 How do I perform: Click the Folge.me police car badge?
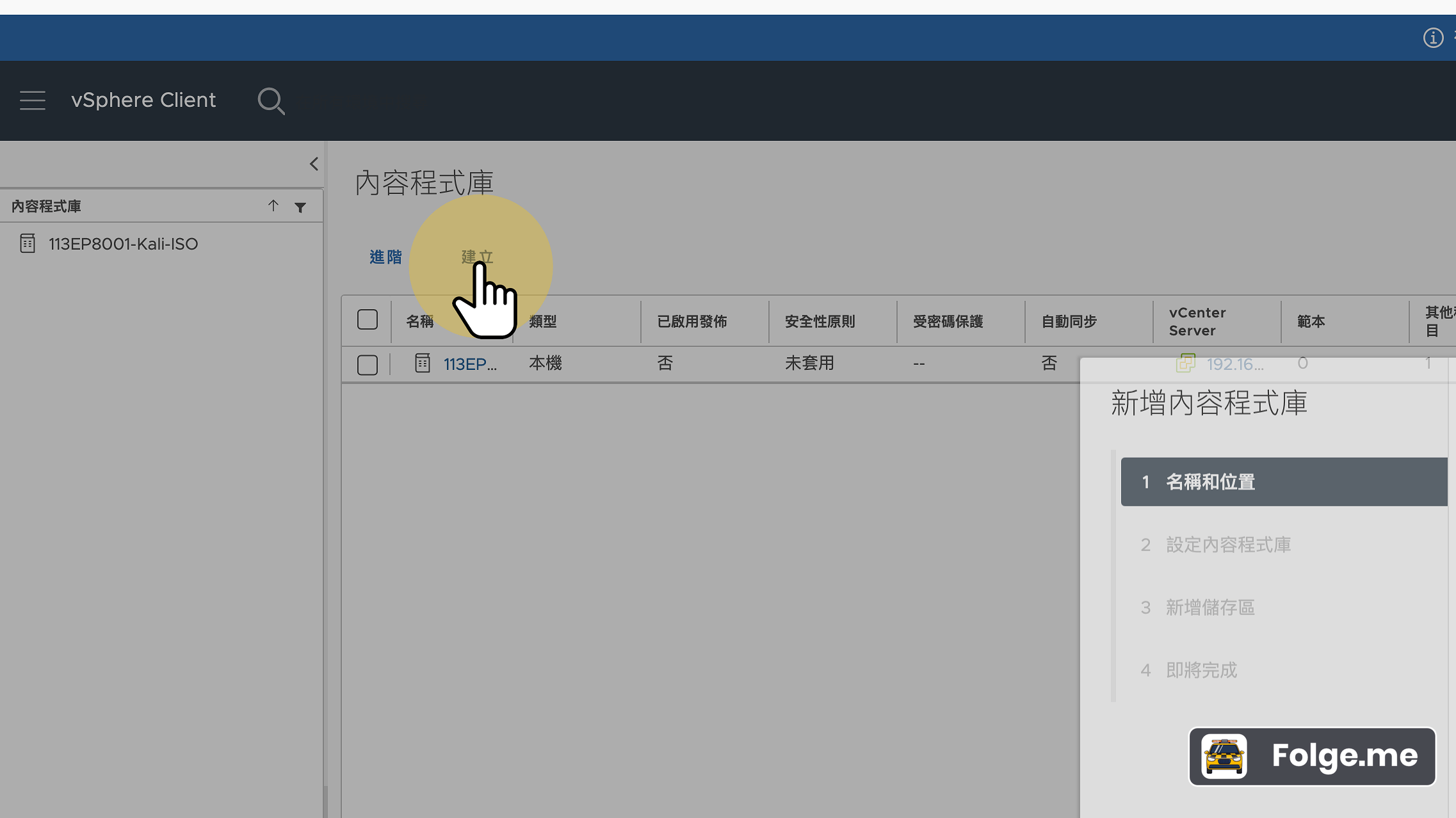1225,757
